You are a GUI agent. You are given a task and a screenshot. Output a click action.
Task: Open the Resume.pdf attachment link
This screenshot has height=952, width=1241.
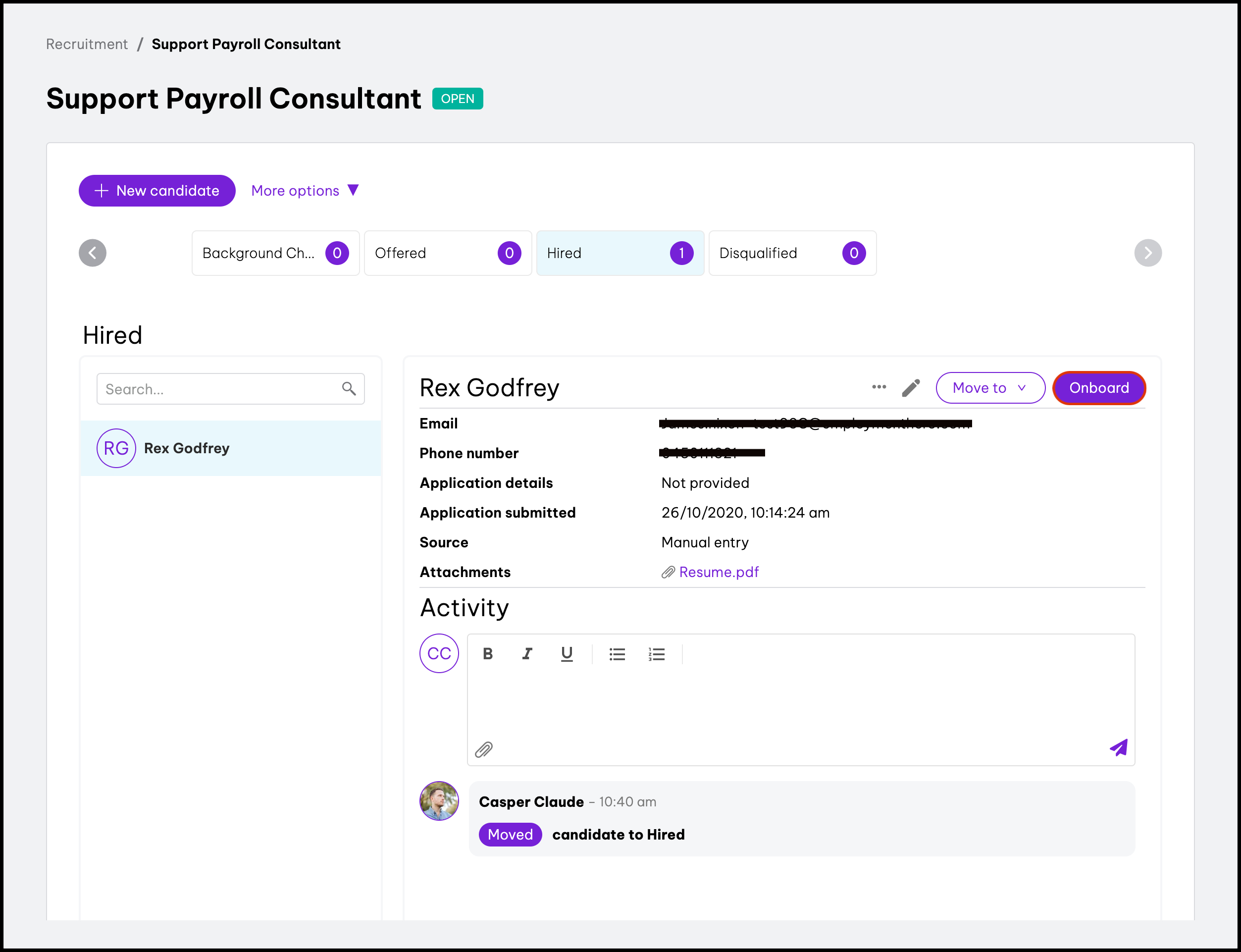coord(718,572)
